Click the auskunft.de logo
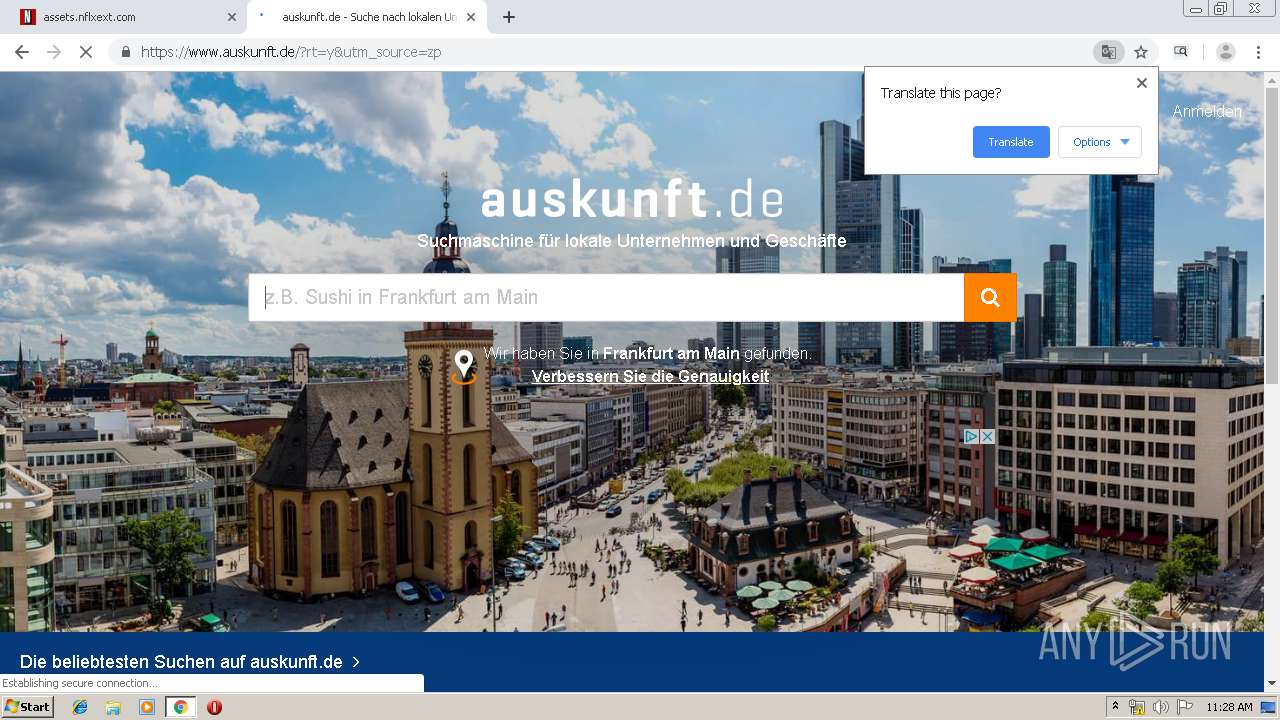This screenshot has height=720, width=1280. coord(632,199)
